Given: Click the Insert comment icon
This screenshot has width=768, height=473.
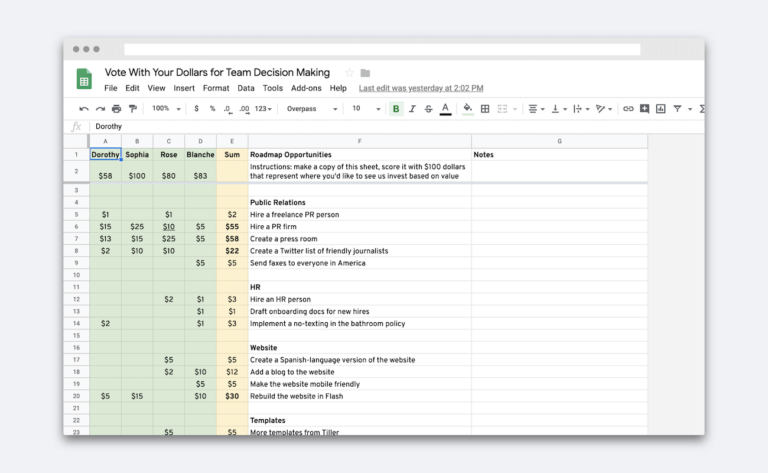Looking at the screenshot, I should coord(645,109).
